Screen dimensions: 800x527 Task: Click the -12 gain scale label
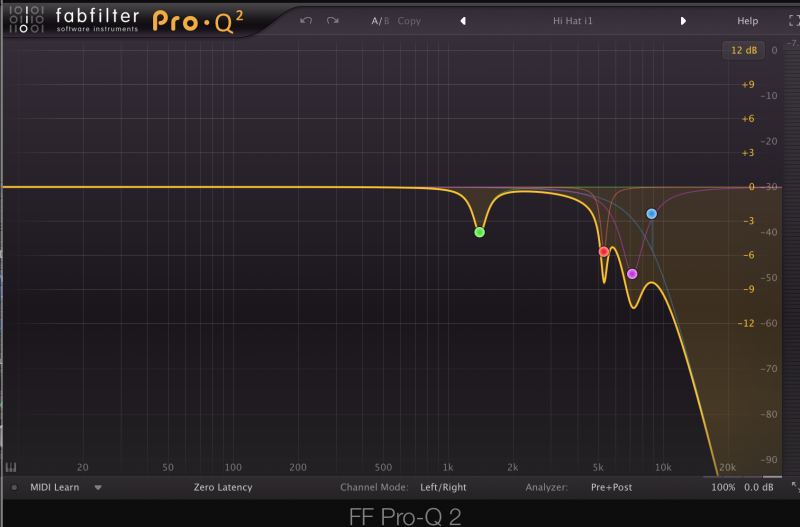(x=746, y=323)
